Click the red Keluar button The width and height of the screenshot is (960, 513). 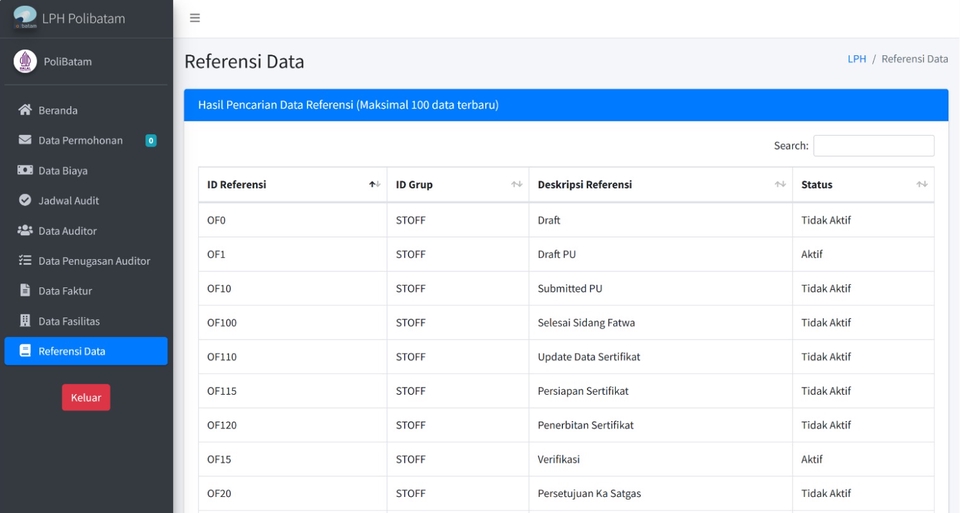pos(86,397)
